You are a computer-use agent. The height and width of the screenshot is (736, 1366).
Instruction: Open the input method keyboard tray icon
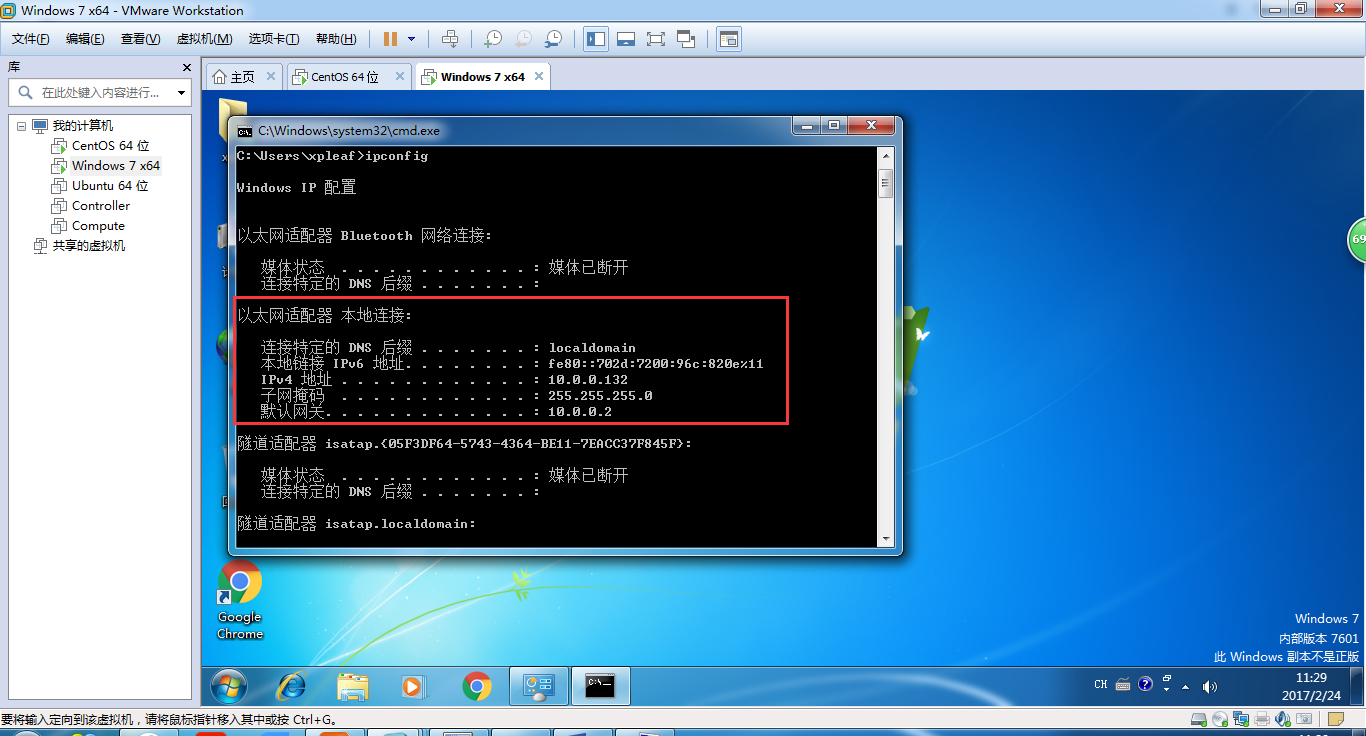point(1122,685)
